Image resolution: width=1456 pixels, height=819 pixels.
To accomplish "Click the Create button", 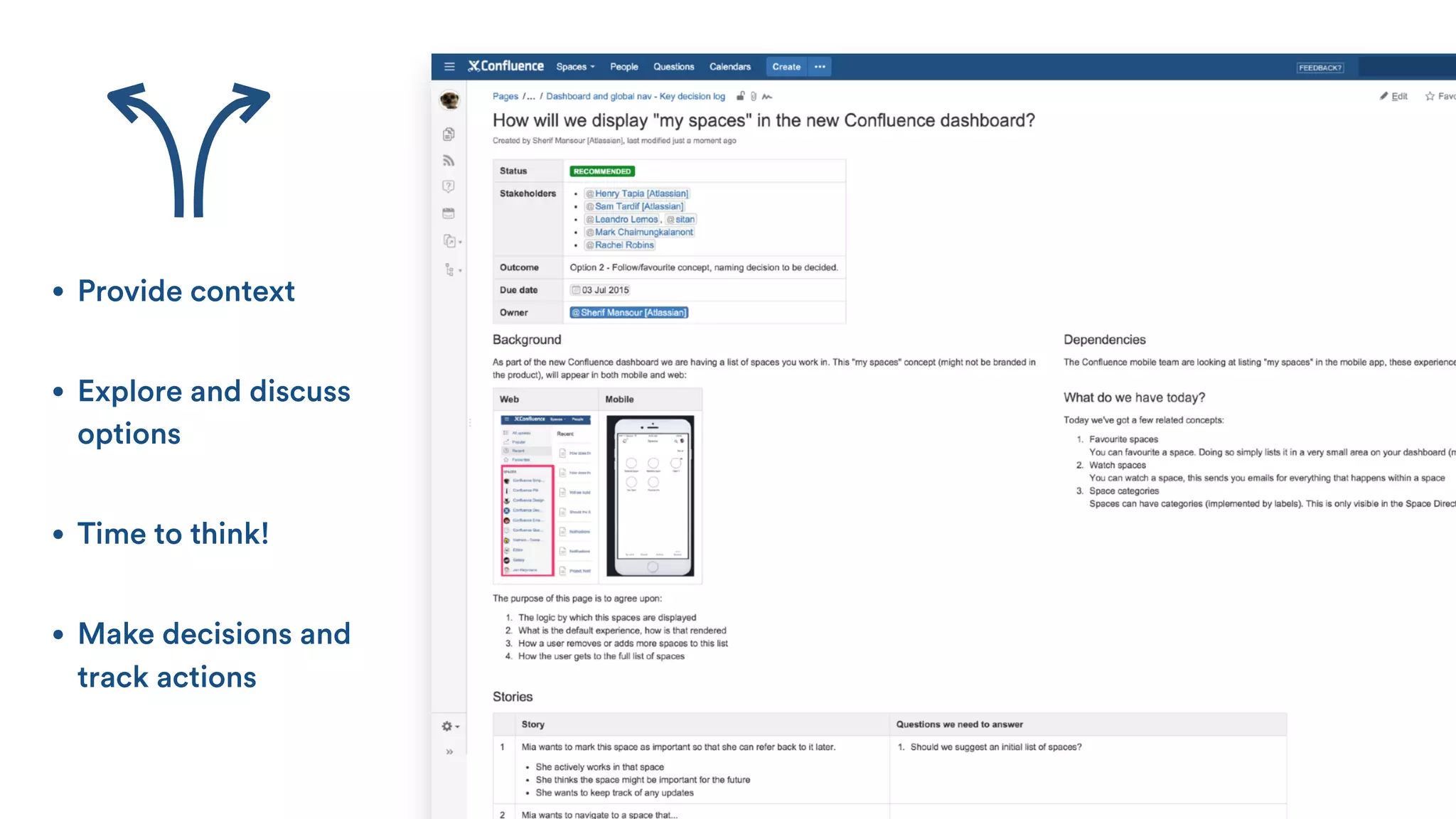I will [786, 67].
